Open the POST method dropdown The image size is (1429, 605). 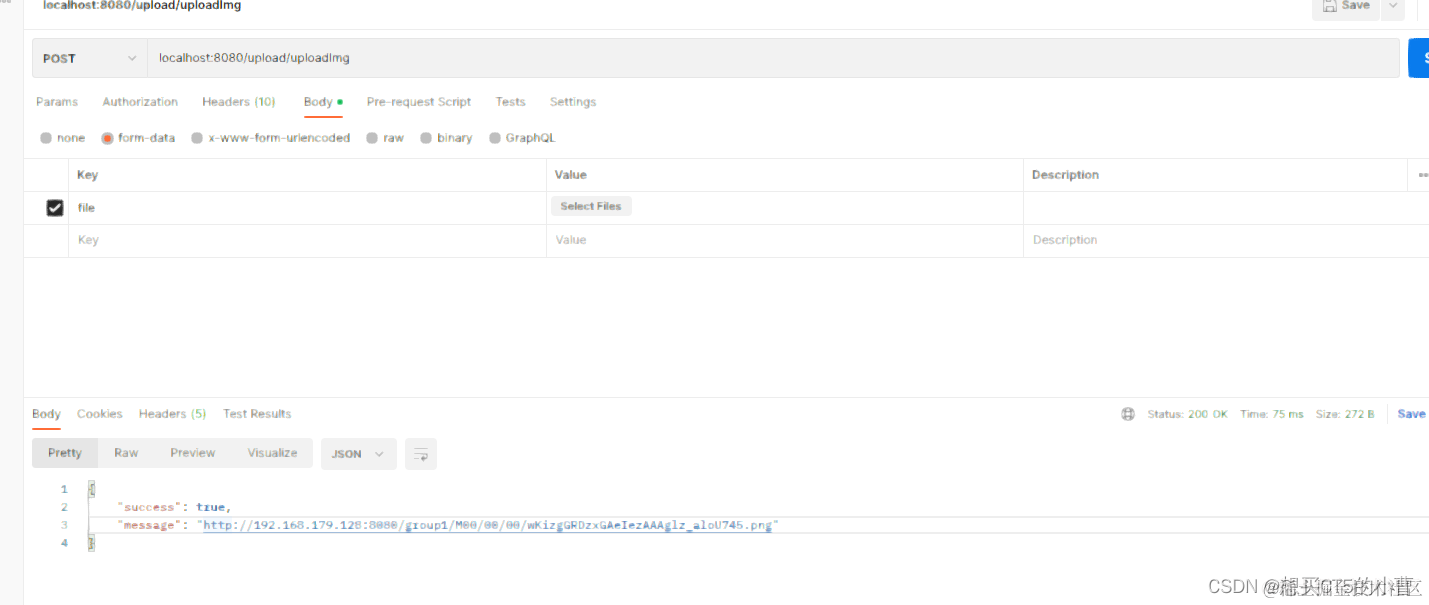(x=90, y=58)
